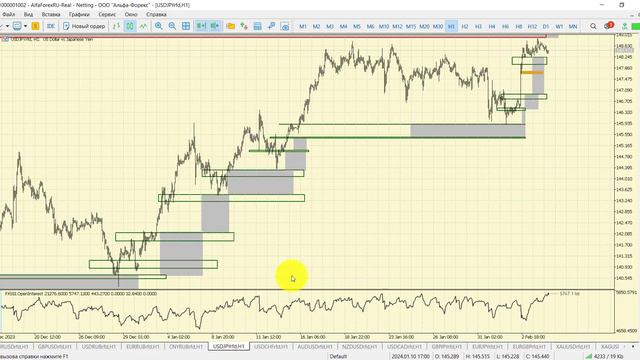The image size is (640, 360).
Task: Open the Сервис menu
Action: (107, 14)
